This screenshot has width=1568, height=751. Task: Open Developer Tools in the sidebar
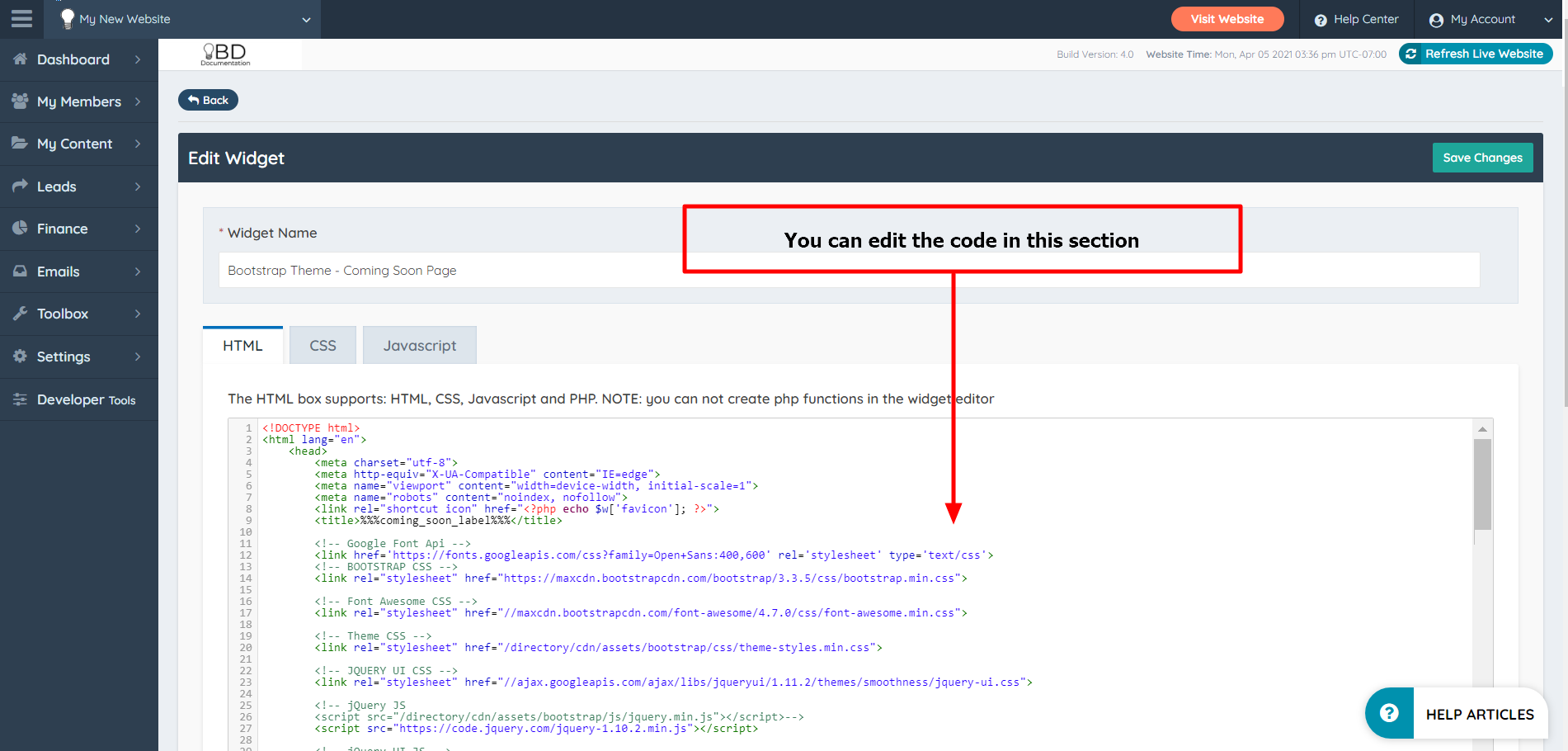coord(79,399)
